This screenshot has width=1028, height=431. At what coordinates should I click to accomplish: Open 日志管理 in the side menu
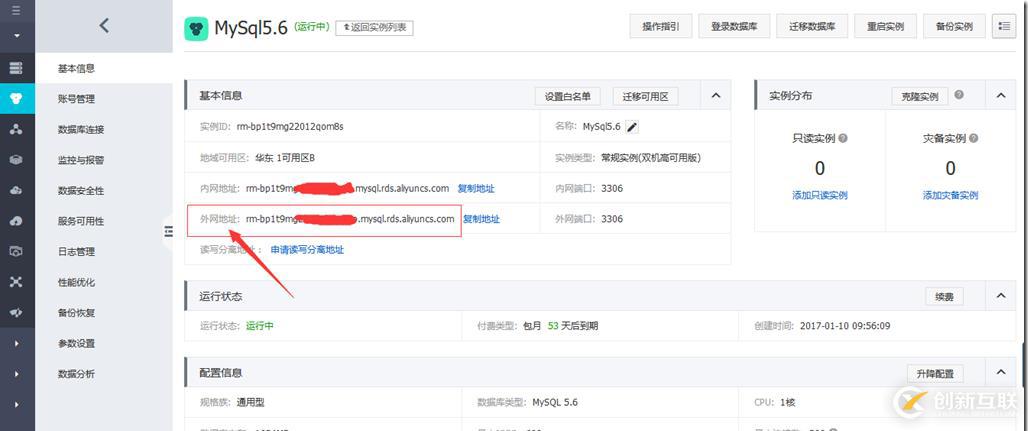(x=76, y=251)
